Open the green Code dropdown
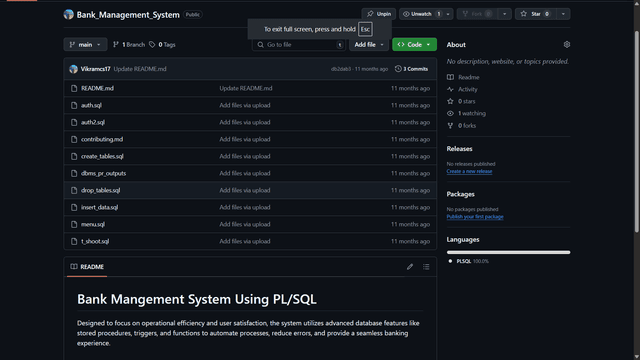 click(x=414, y=44)
